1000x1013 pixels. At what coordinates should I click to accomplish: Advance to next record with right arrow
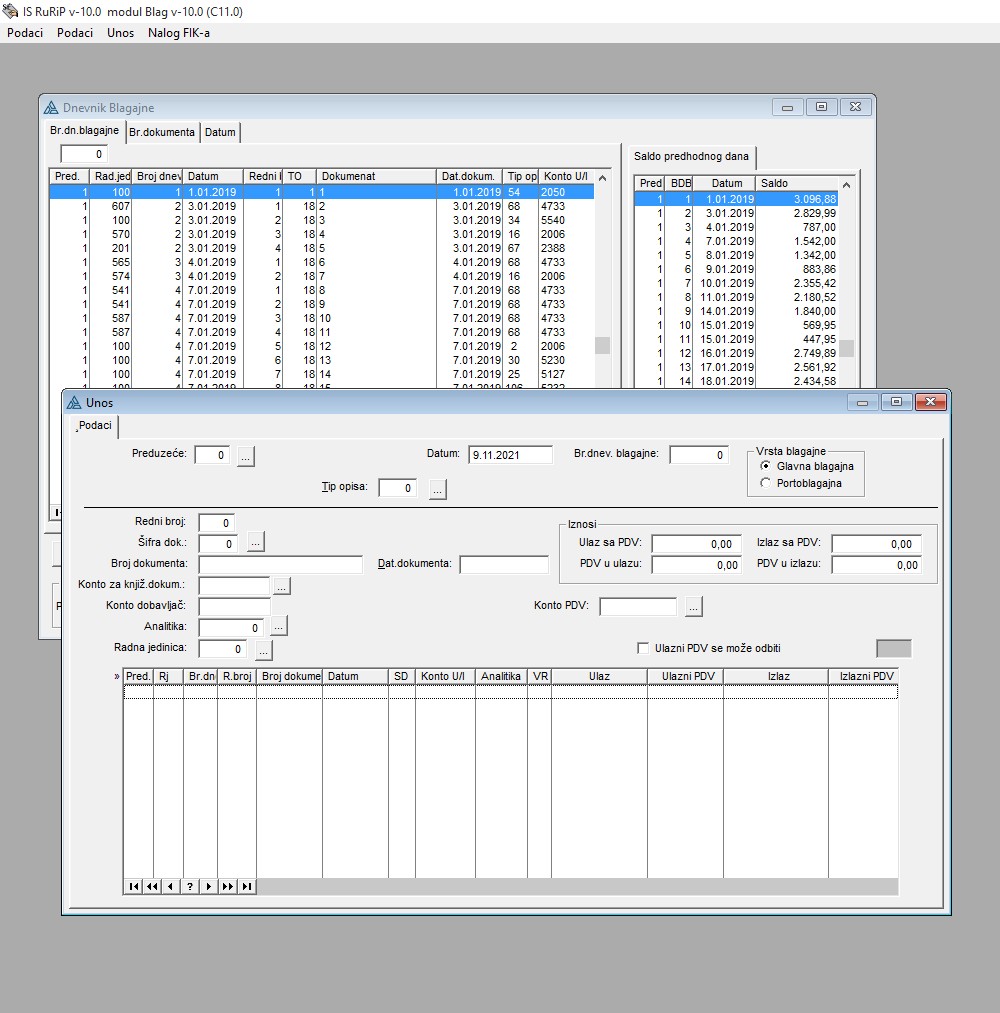click(209, 886)
